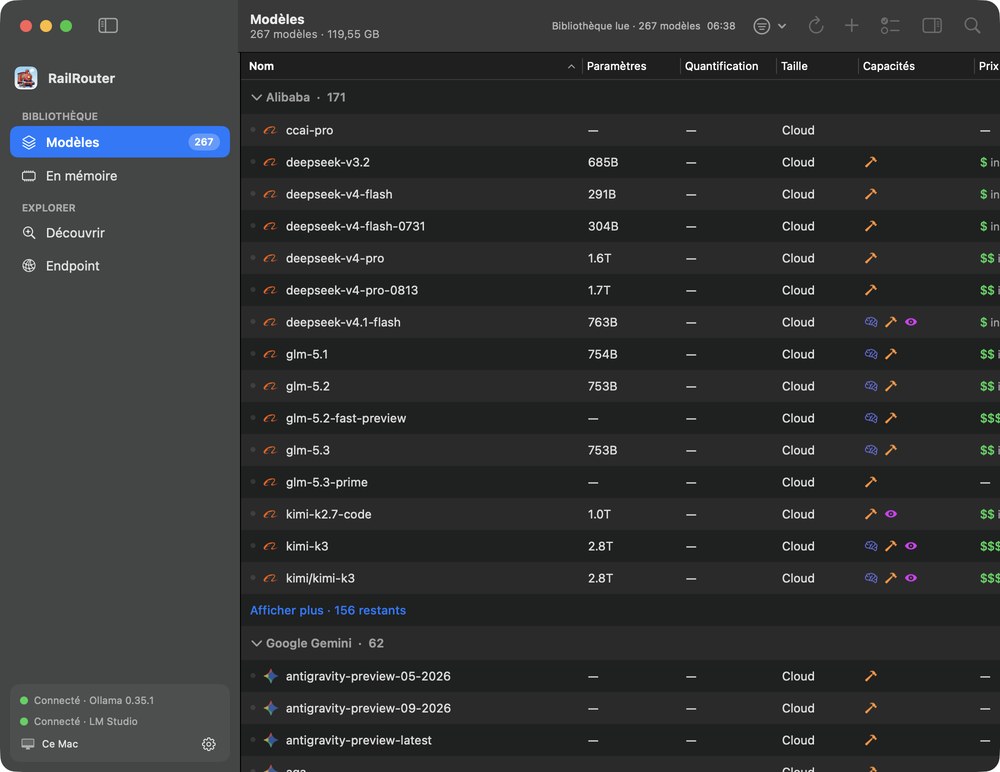Screen dimensions: 1000x772
Task: Open the Modèles section in the sidebar
Action: (120, 142)
